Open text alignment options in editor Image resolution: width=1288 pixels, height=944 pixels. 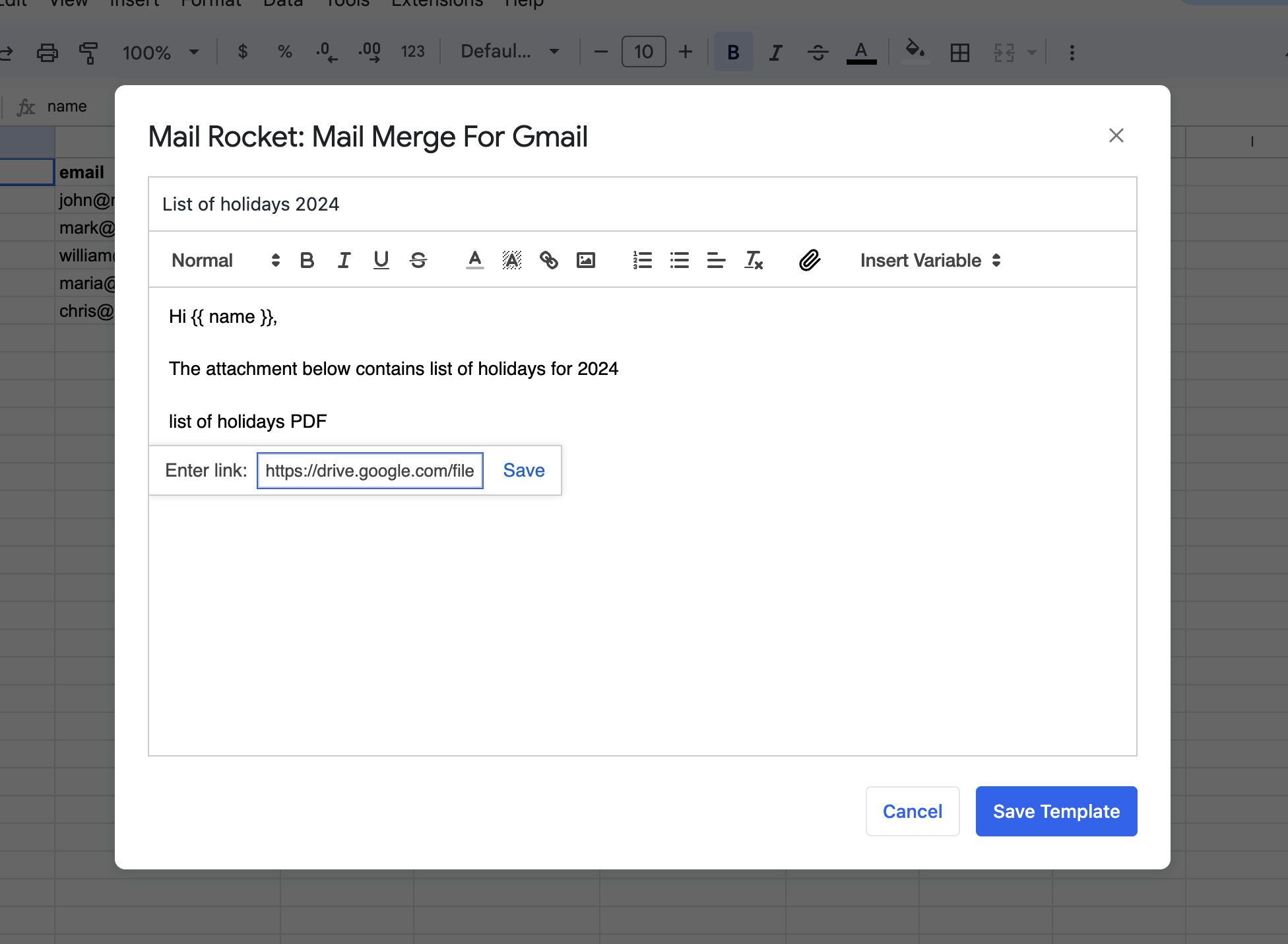point(716,260)
